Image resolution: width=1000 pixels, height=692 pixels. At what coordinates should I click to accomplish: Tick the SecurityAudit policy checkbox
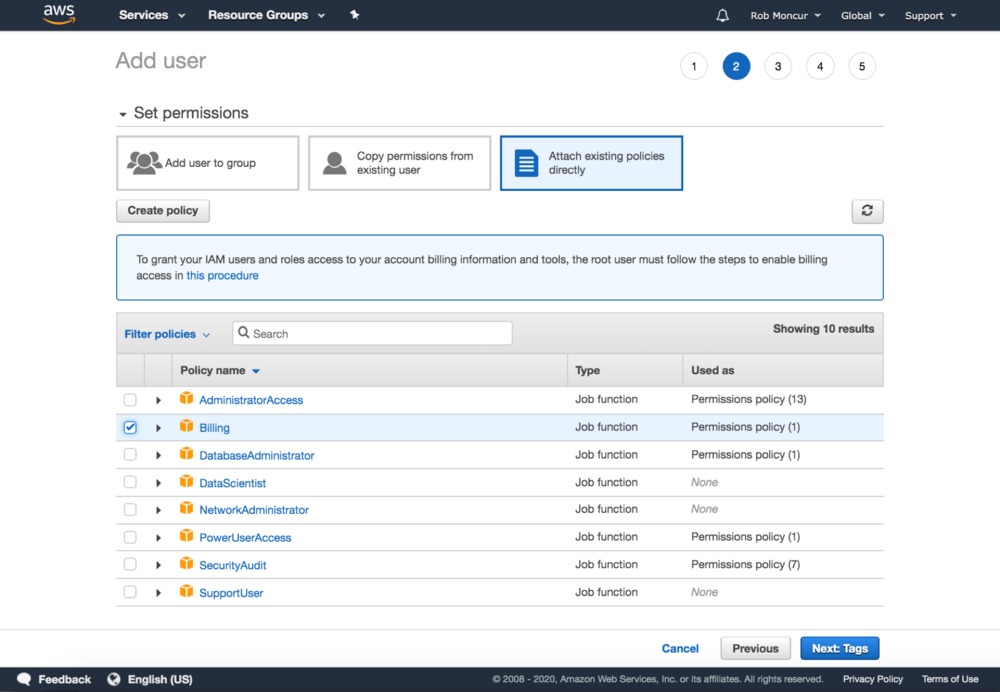(x=130, y=565)
